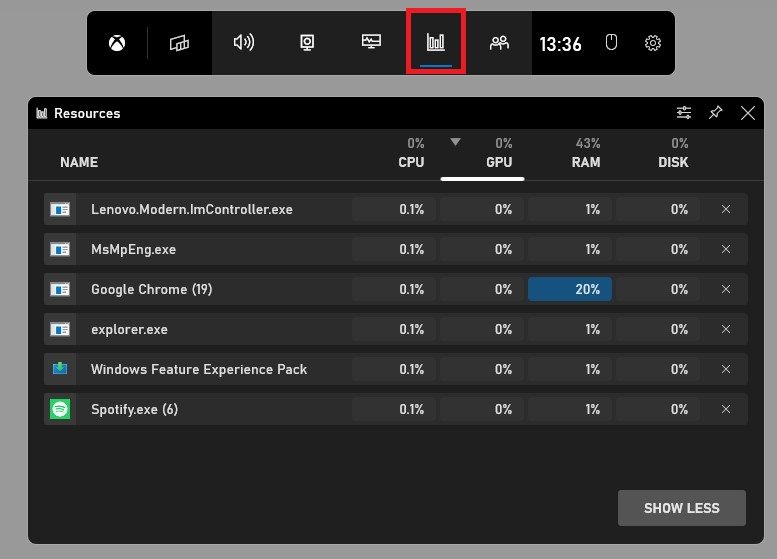Click the mouse click-through icon
The image size is (777, 559).
(x=611, y=42)
